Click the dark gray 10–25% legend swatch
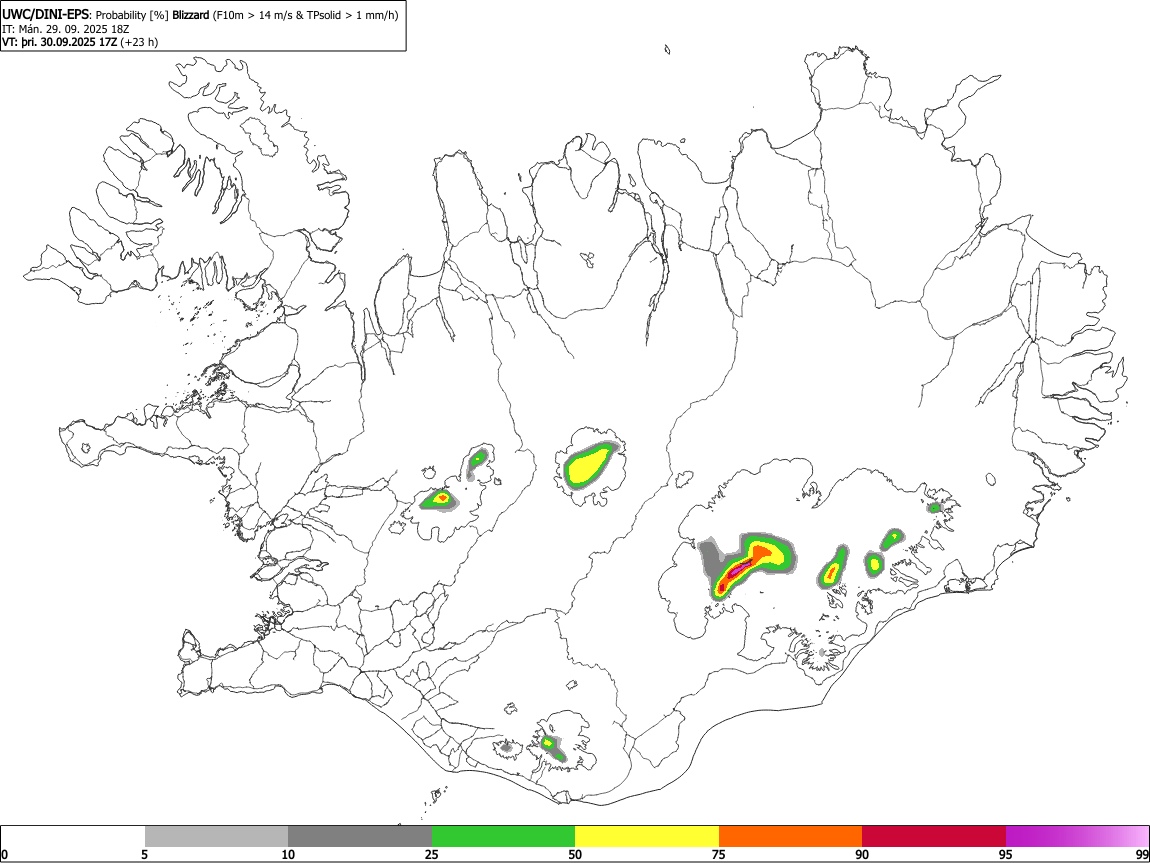This screenshot has width=1150, height=863. 360,837
